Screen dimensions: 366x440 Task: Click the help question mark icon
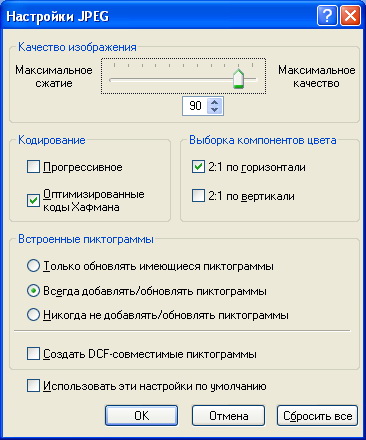[327, 16]
